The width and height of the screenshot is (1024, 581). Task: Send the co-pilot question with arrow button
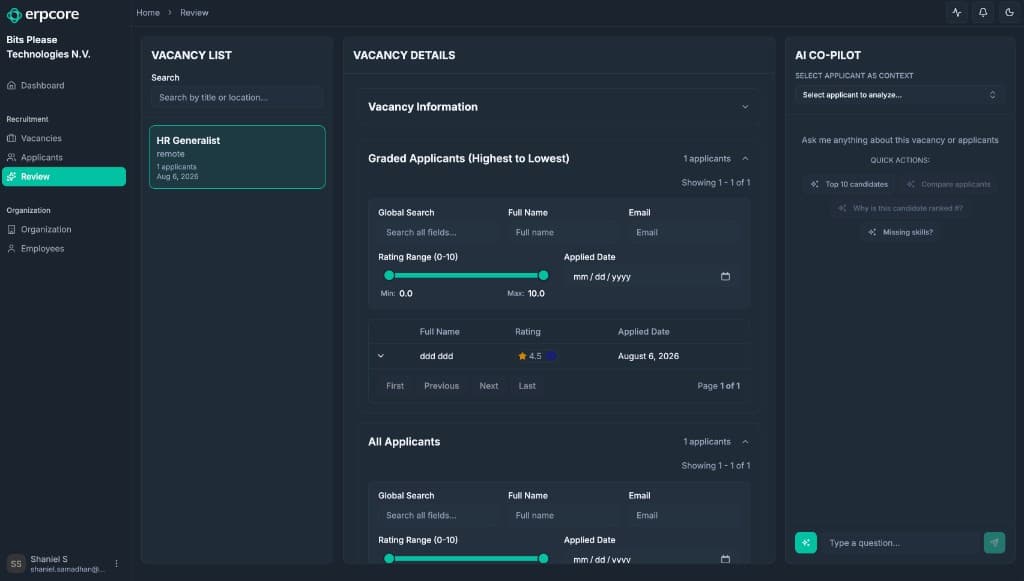coord(994,542)
